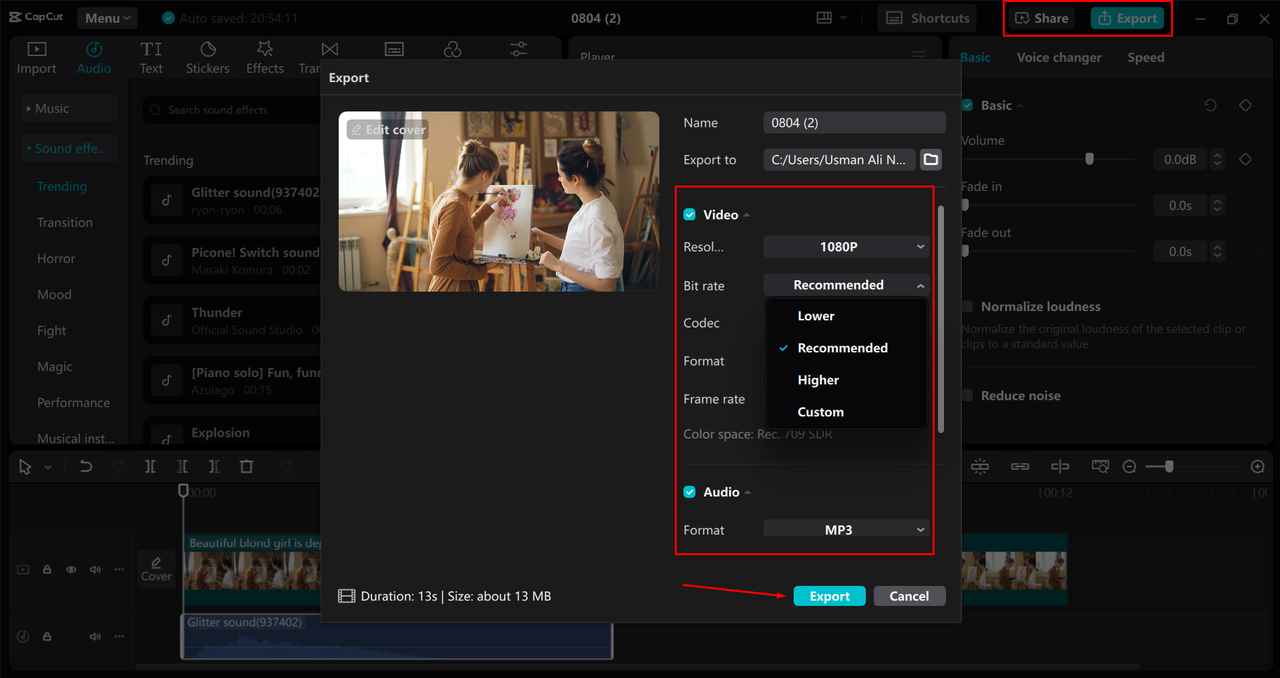Open the Text tool tab

[151, 58]
